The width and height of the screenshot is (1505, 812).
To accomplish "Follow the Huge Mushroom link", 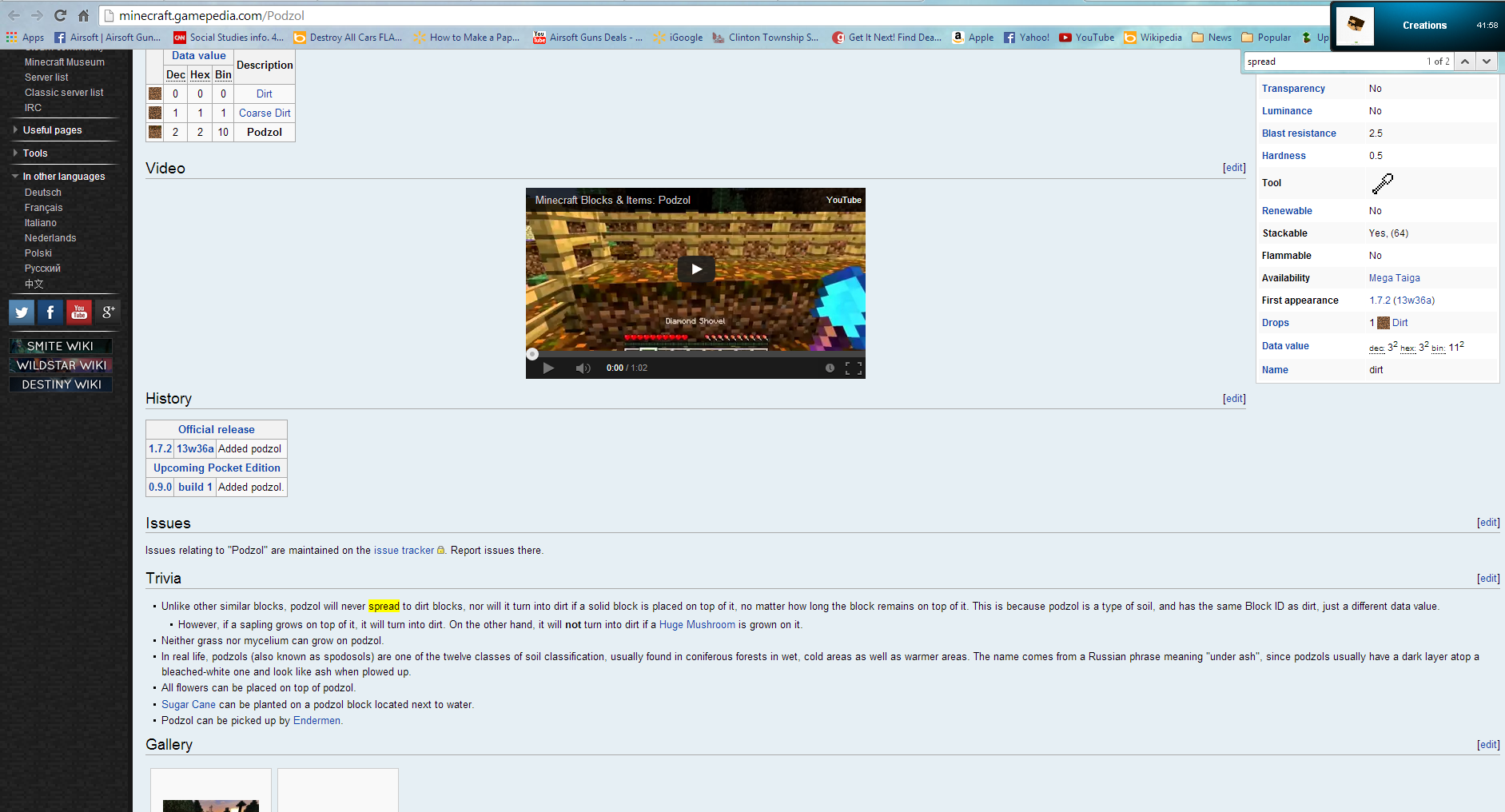I will (x=697, y=625).
